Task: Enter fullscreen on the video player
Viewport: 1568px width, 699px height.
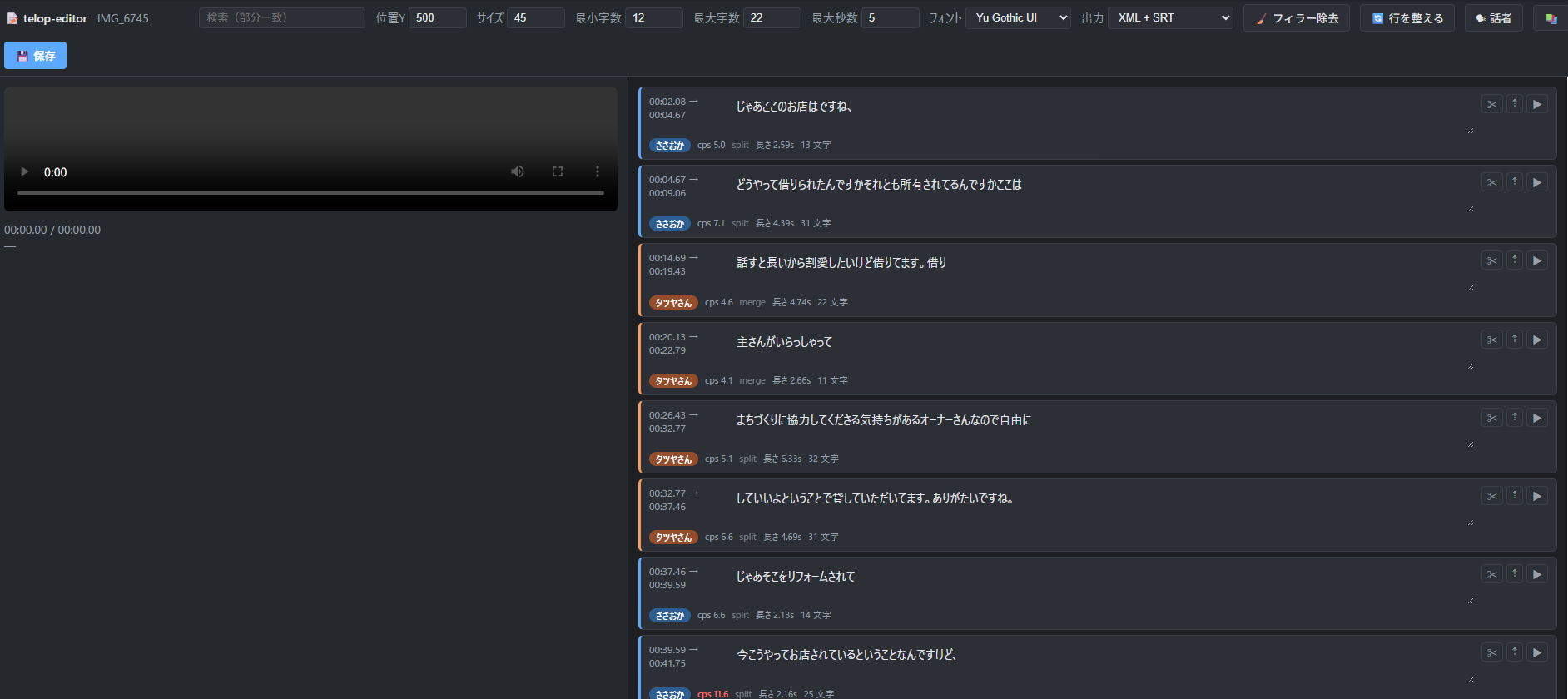Action: [x=558, y=171]
